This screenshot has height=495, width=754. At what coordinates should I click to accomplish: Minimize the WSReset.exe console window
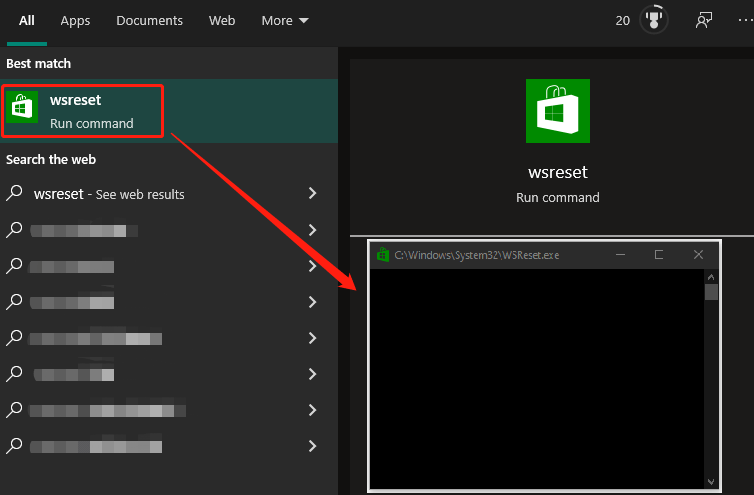click(620, 254)
